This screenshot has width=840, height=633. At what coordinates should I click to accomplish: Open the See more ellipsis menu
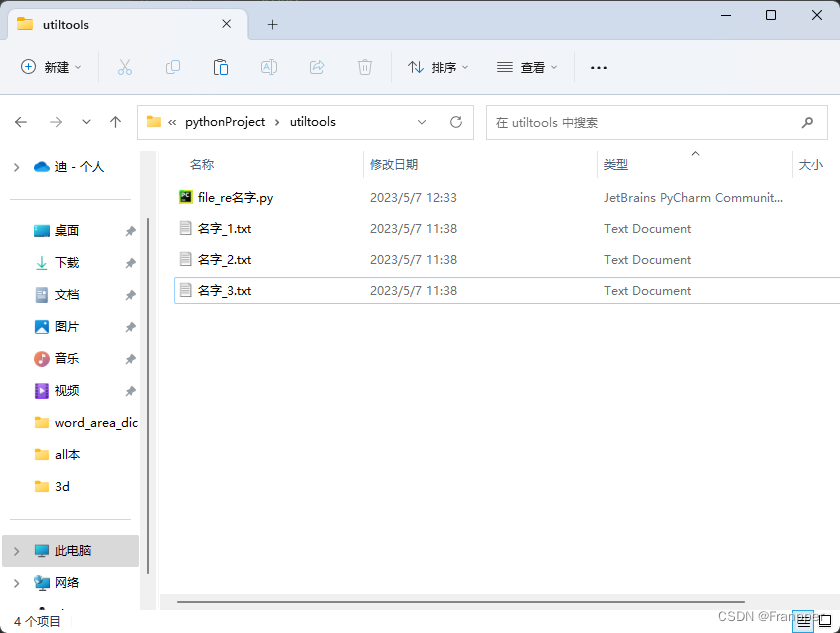[598, 67]
